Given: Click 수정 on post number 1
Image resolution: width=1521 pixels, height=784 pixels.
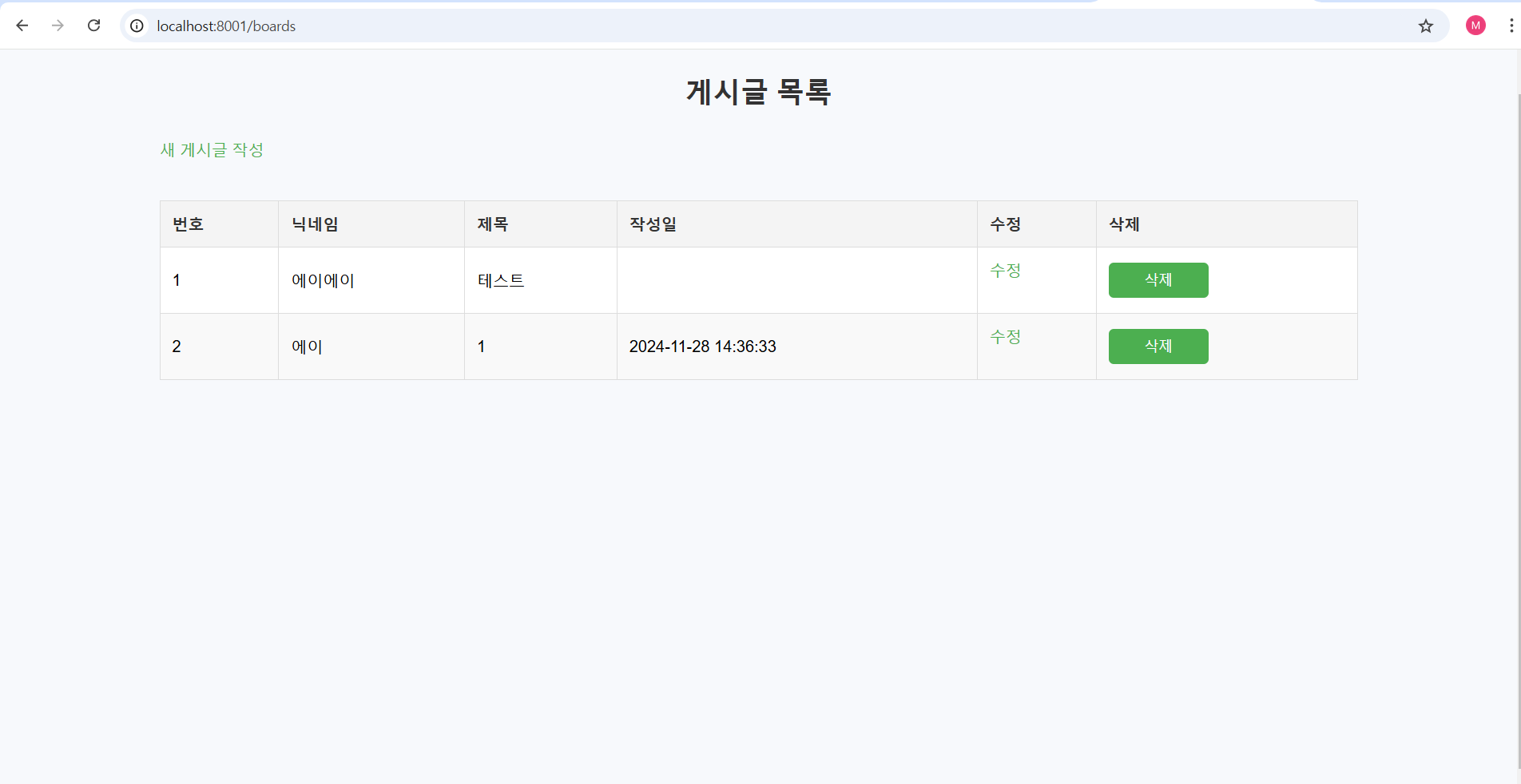Looking at the screenshot, I should click(x=1005, y=271).
